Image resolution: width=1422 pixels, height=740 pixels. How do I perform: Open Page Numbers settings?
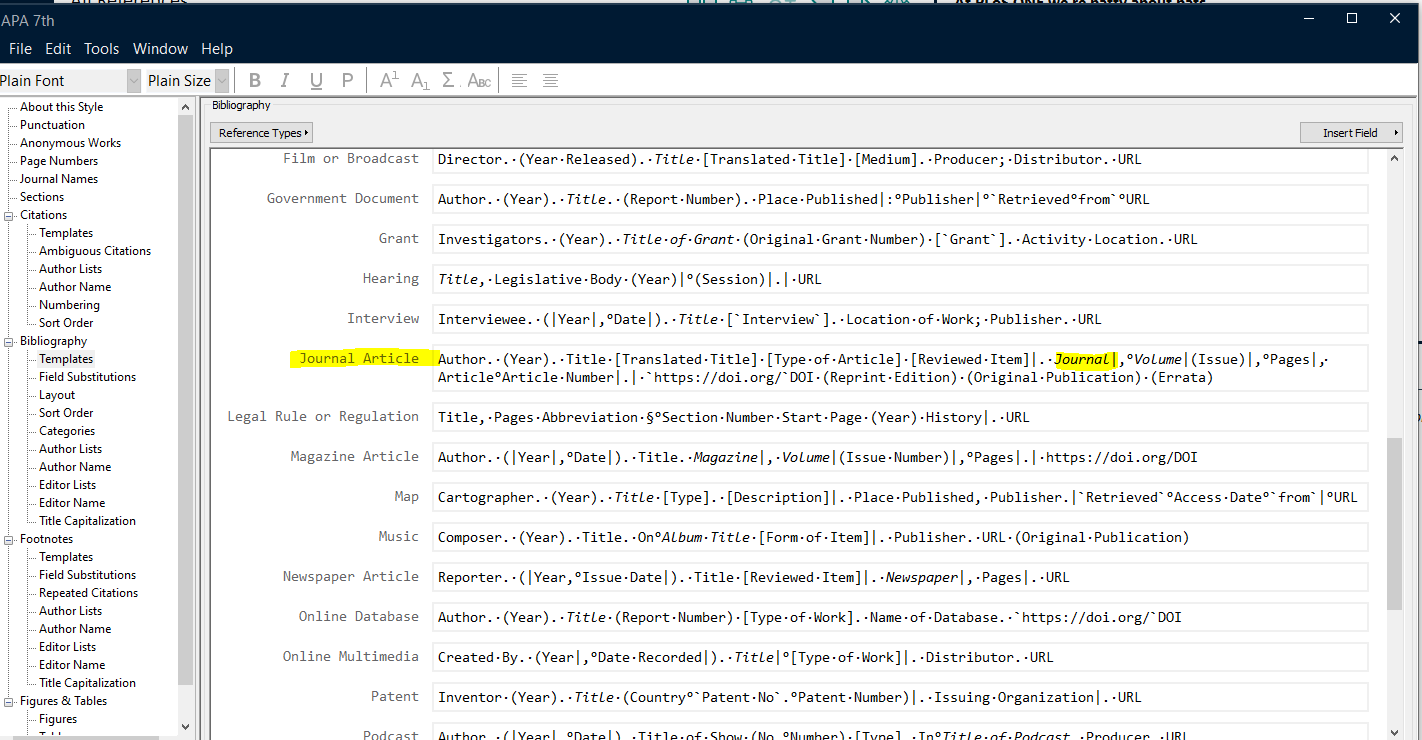pos(59,161)
